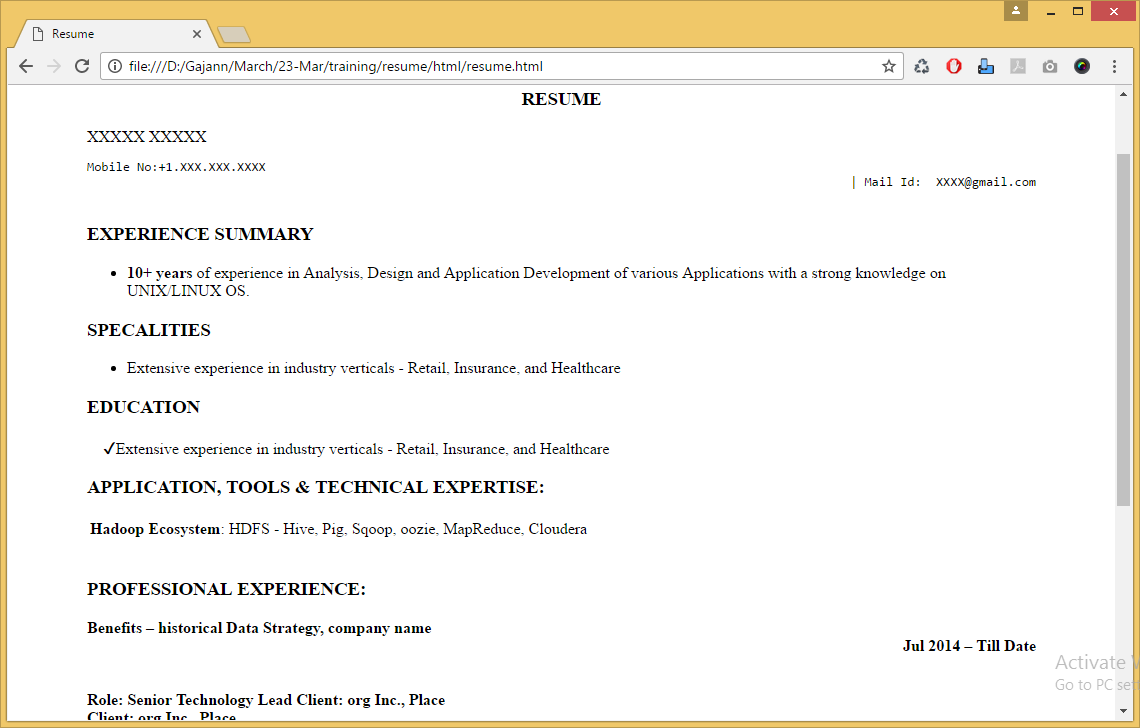Focus the address bar URL field
This screenshot has height=728, width=1140.
tap(502, 66)
